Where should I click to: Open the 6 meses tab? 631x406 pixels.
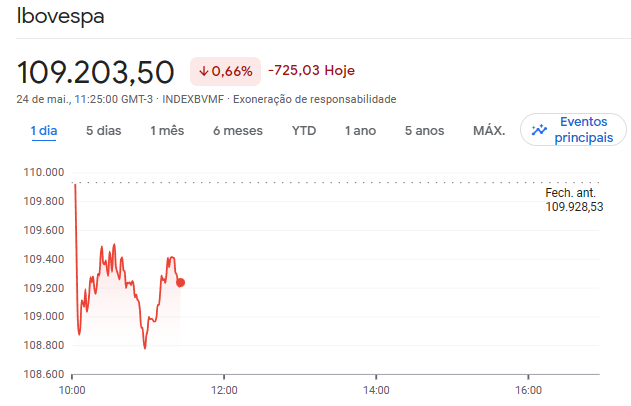pyautogui.click(x=238, y=131)
